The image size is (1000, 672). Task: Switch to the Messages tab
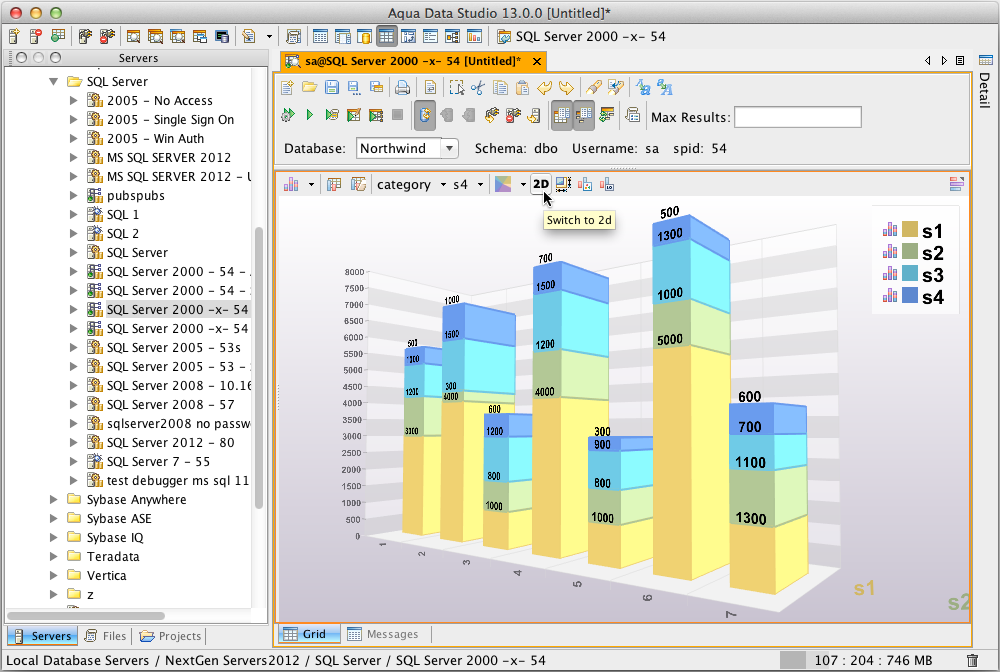[382, 634]
